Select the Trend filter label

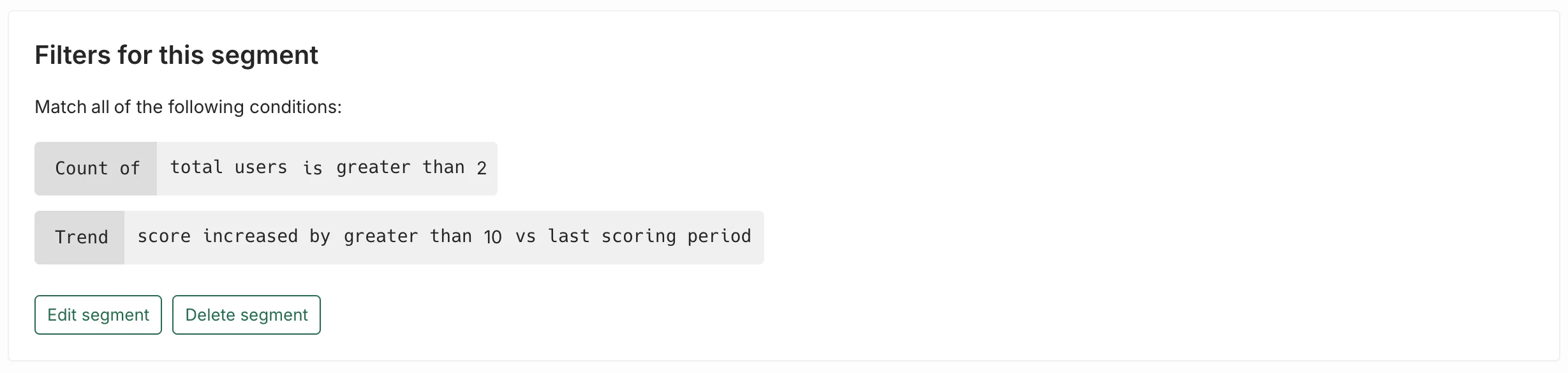click(x=81, y=238)
